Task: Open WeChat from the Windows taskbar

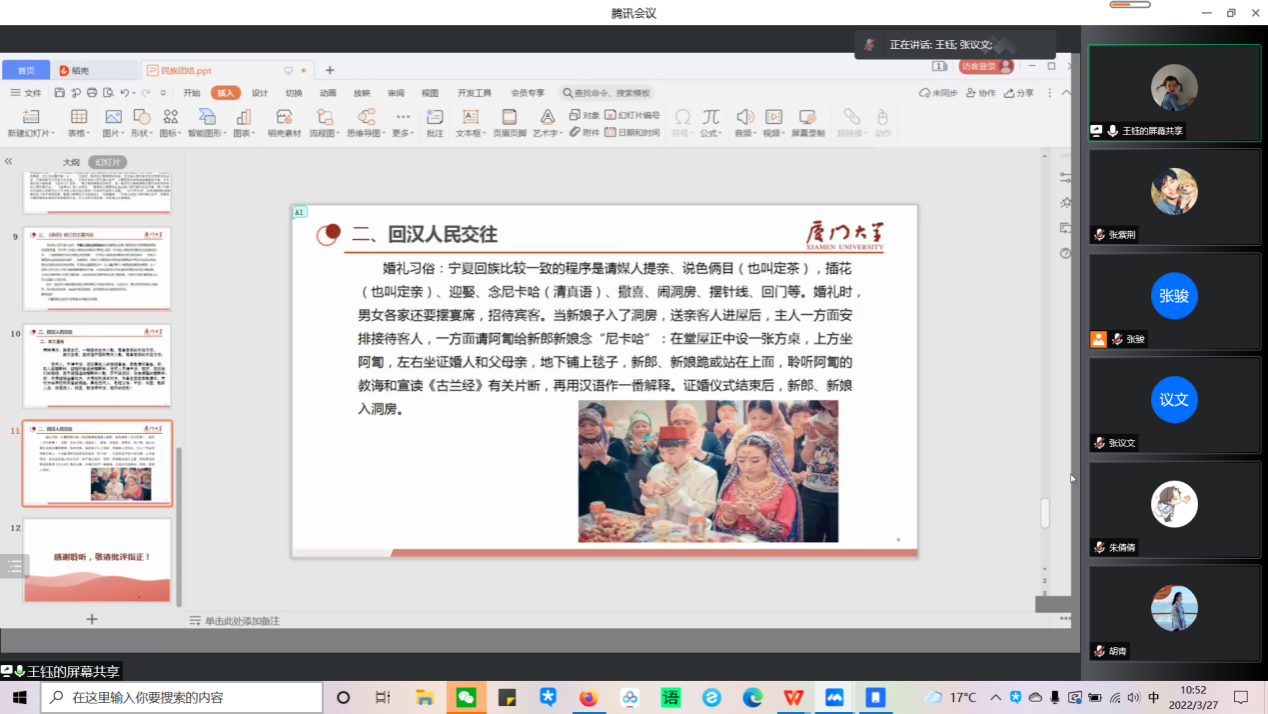Action: pyautogui.click(x=466, y=697)
